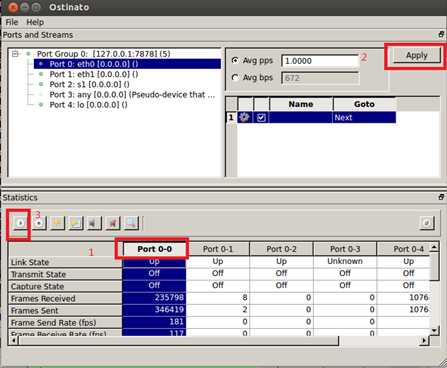
Task: Select the Port 0-3 column header
Action: (345, 249)
